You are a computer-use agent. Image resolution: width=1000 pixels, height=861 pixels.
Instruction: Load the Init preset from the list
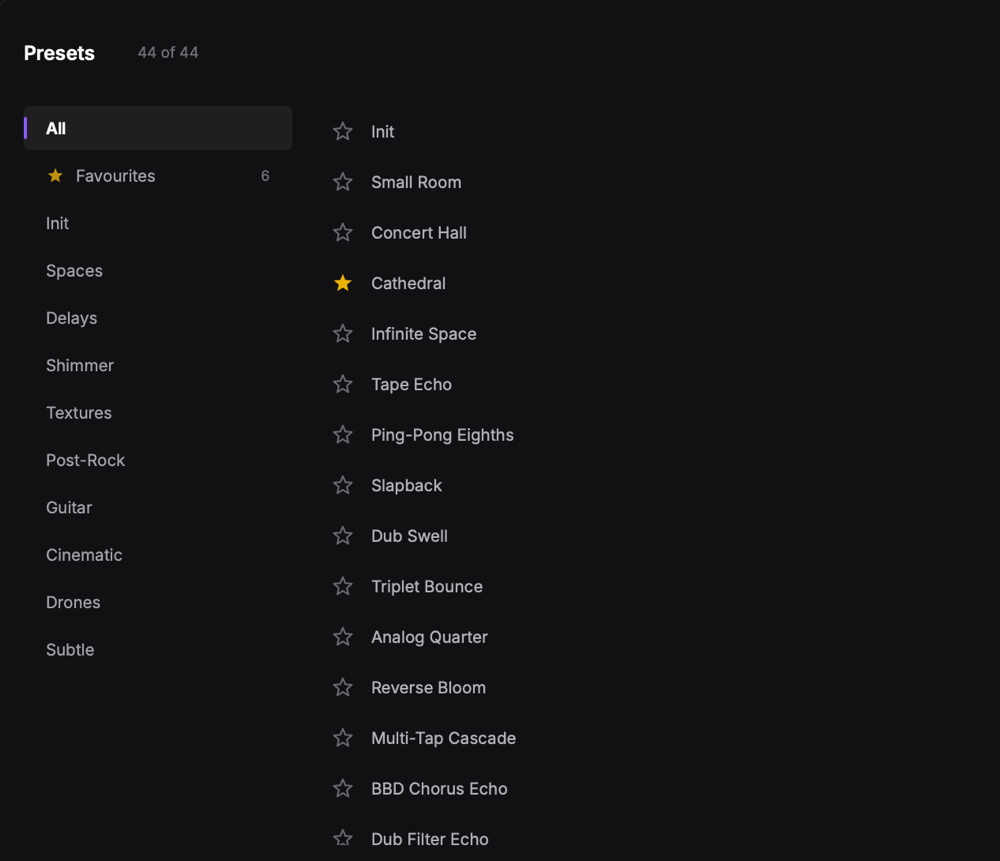coord(383,131)
